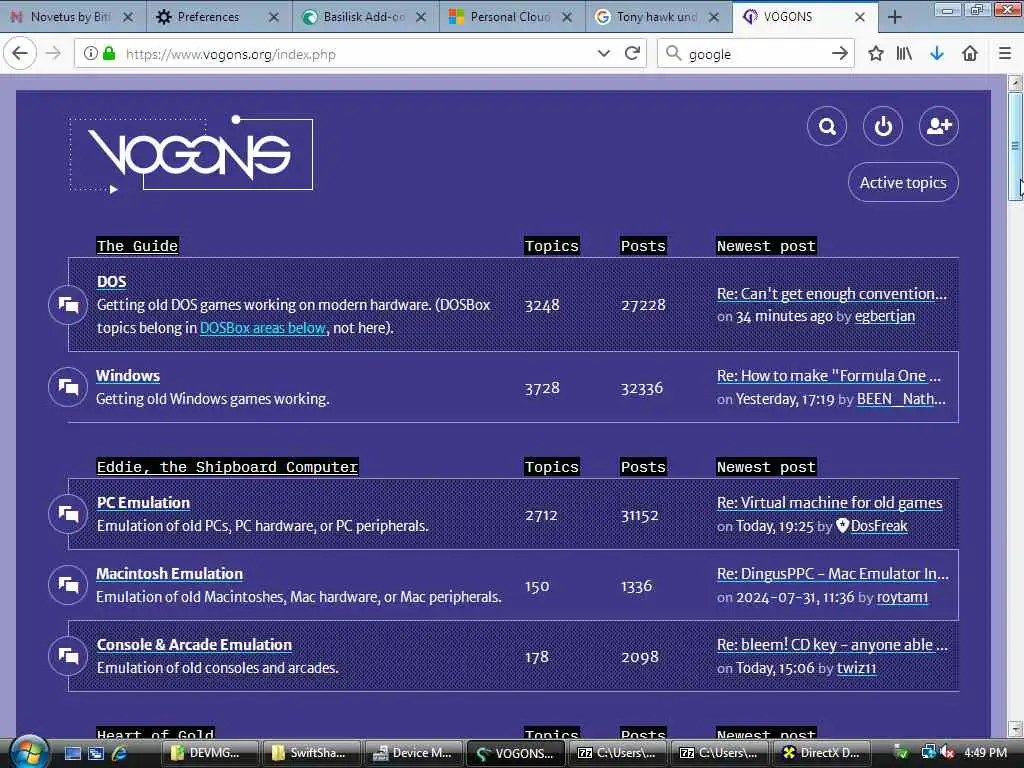Click the search field containing 'google'
Viewport: 1024px width, 768px height.
click(754, 54)
